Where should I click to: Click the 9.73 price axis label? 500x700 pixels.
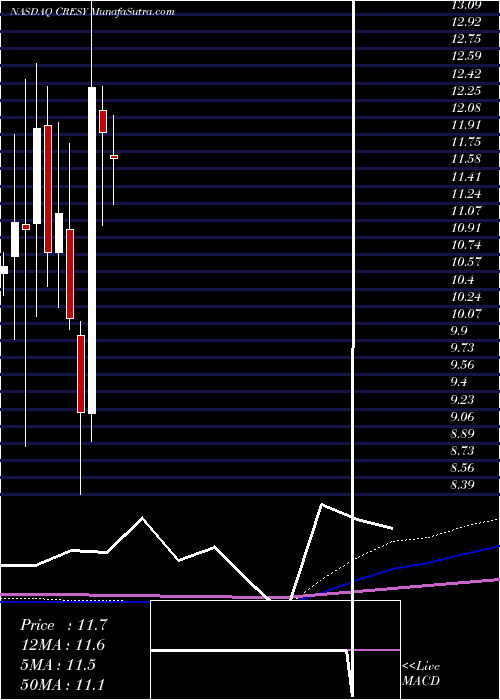click(463, 348)
